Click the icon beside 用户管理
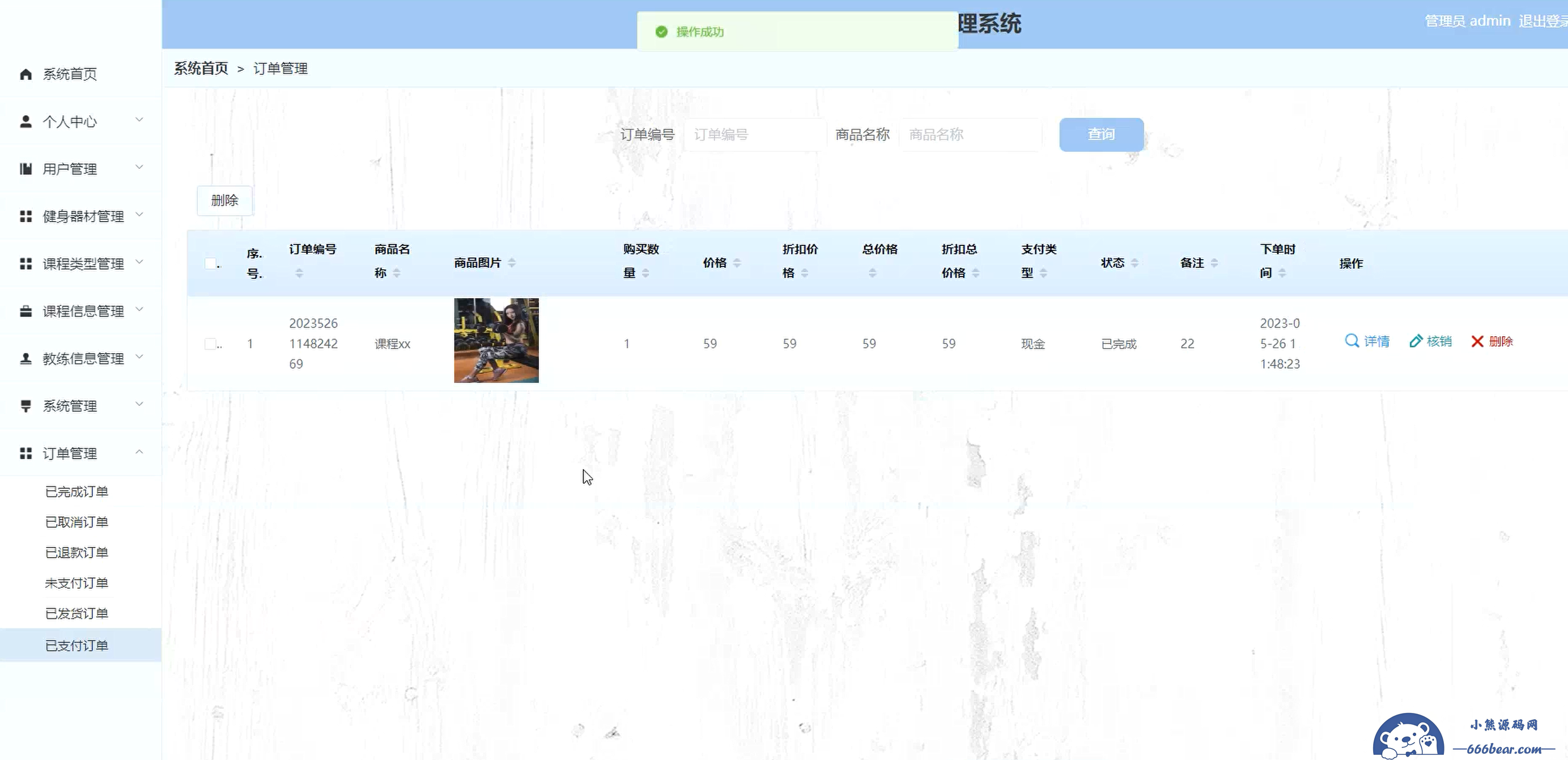The image size is (1568, 760). point(26,169)
